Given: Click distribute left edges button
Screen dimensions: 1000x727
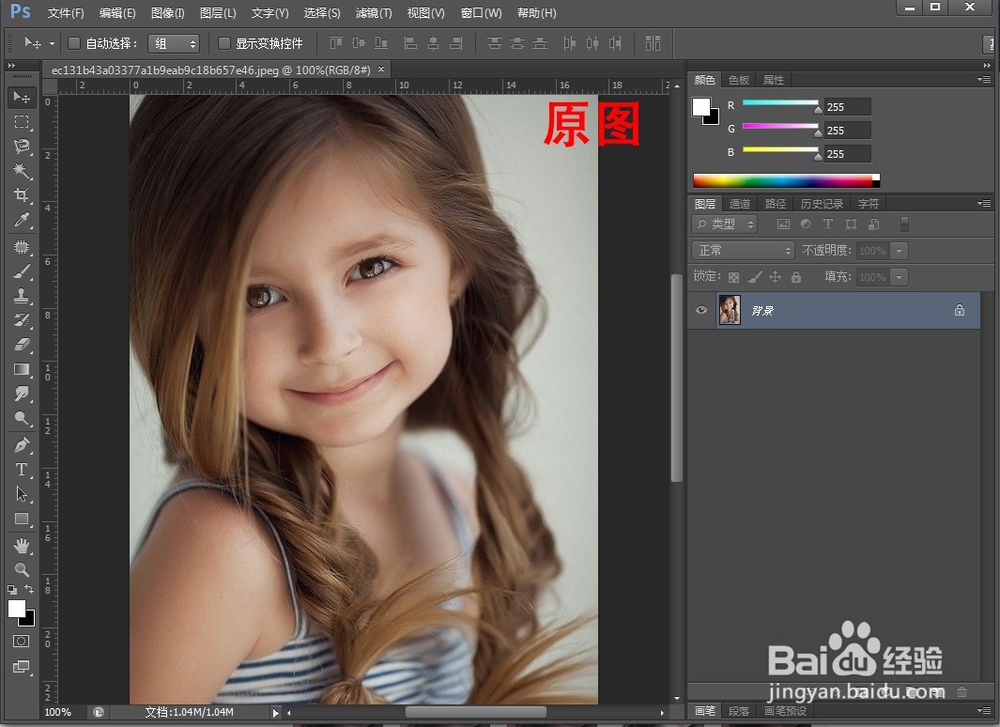Looking at the screenshot, I should click(569, 43).
